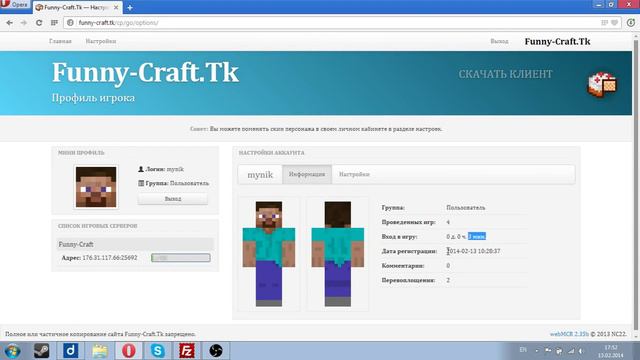The width and height of the screenshot is (640, 360).
Task: Close the Funny-Craft.Tk browser tab
Action: pyautogui.click(x=116, y=7)
